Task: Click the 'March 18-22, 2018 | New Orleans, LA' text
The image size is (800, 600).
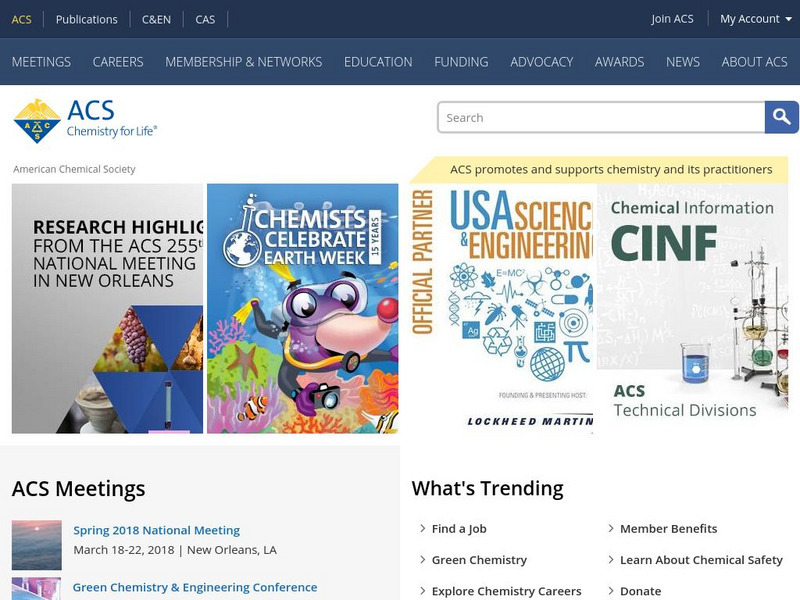Action: coord(175,550)
